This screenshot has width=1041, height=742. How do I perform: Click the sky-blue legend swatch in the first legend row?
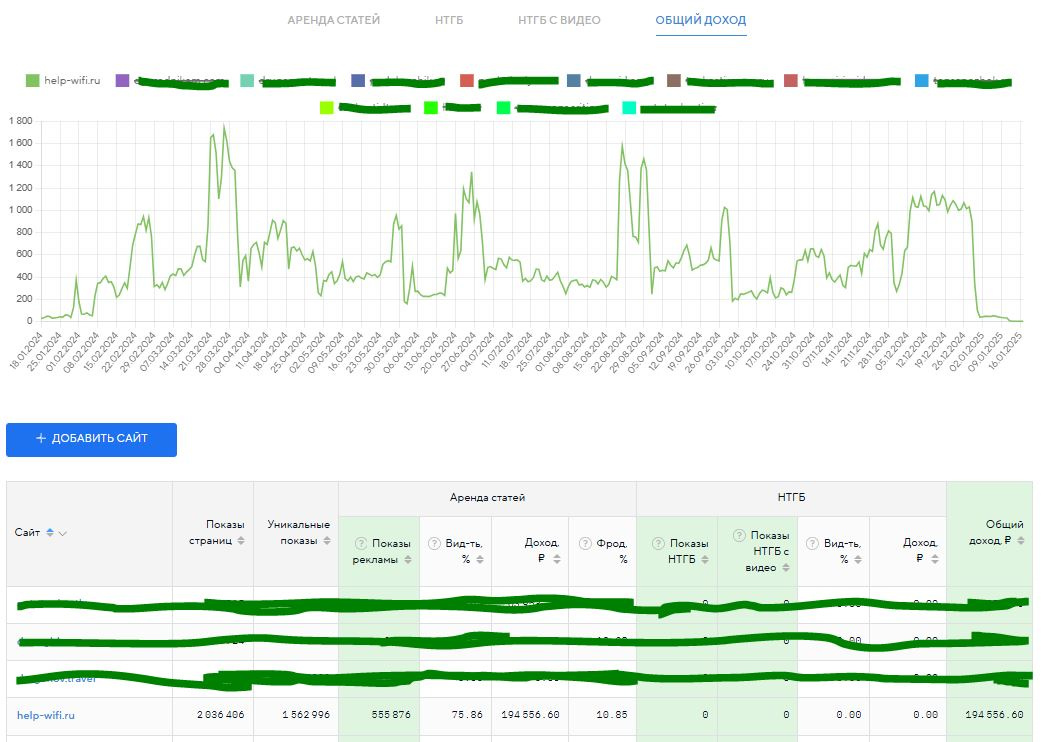click(x=921, y=80)
